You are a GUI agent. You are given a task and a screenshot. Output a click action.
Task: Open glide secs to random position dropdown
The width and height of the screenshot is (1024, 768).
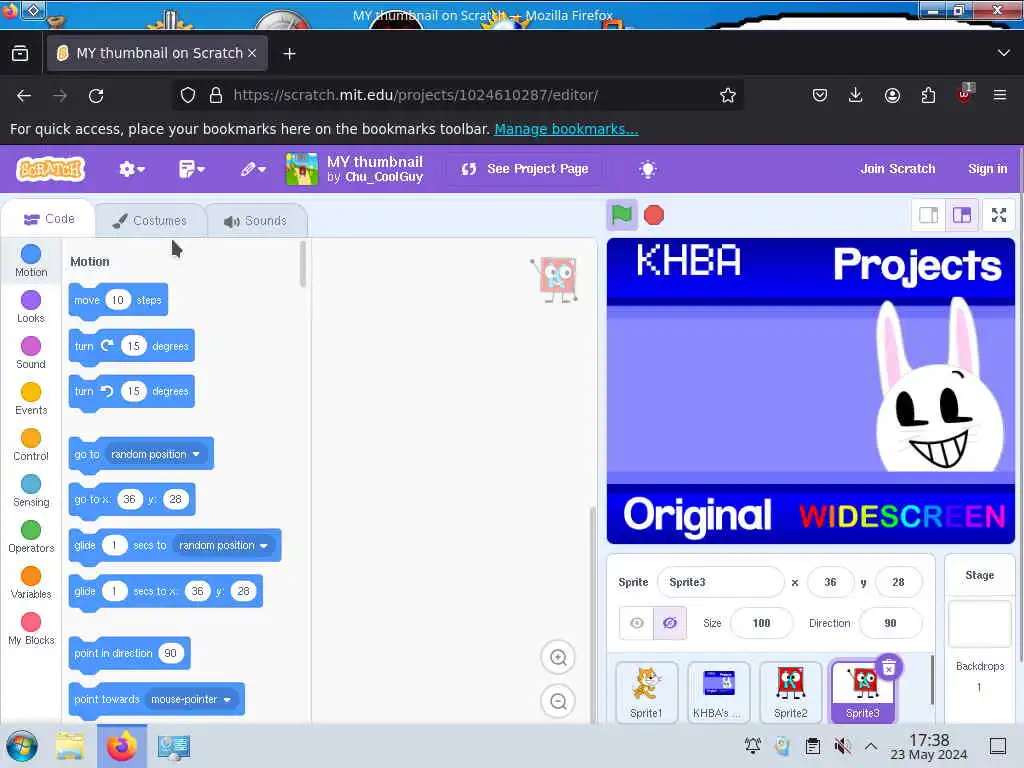coord(223,545)
